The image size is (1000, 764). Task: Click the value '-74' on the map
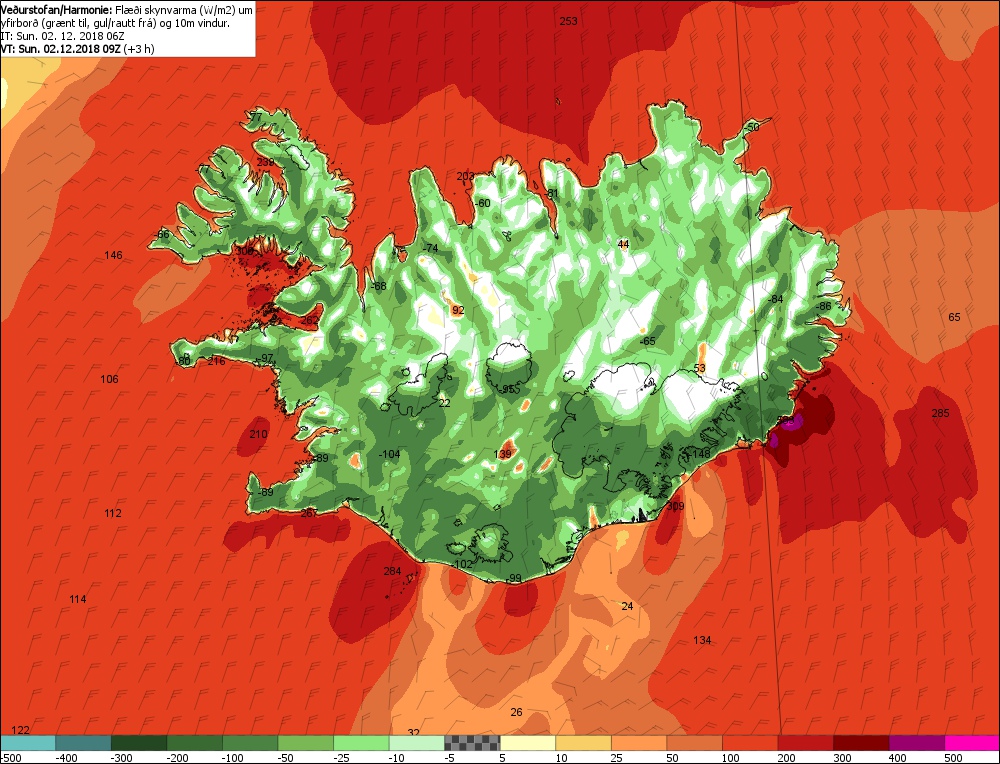(431, 248)
